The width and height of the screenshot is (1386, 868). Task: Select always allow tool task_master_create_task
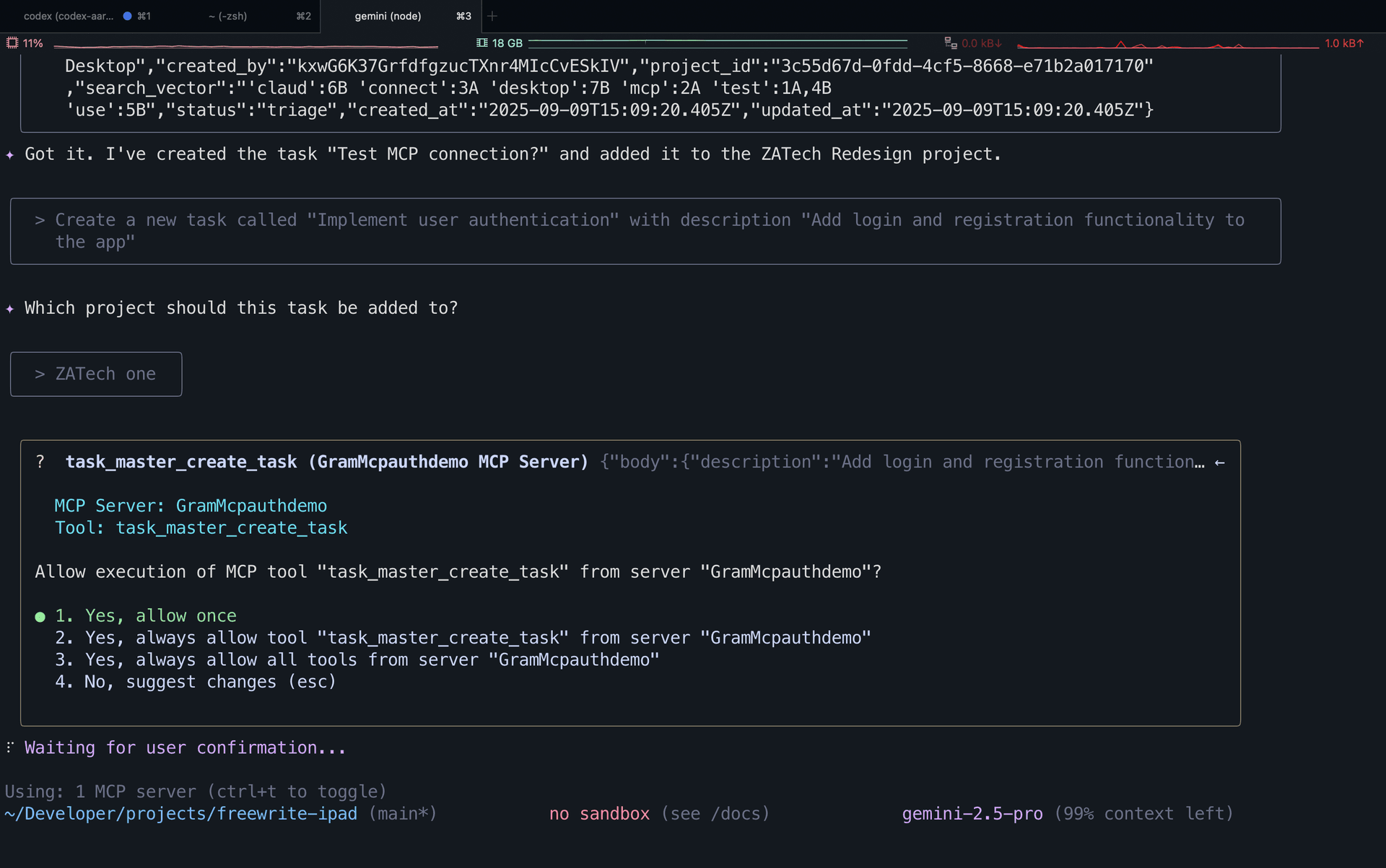coord(462,637)
